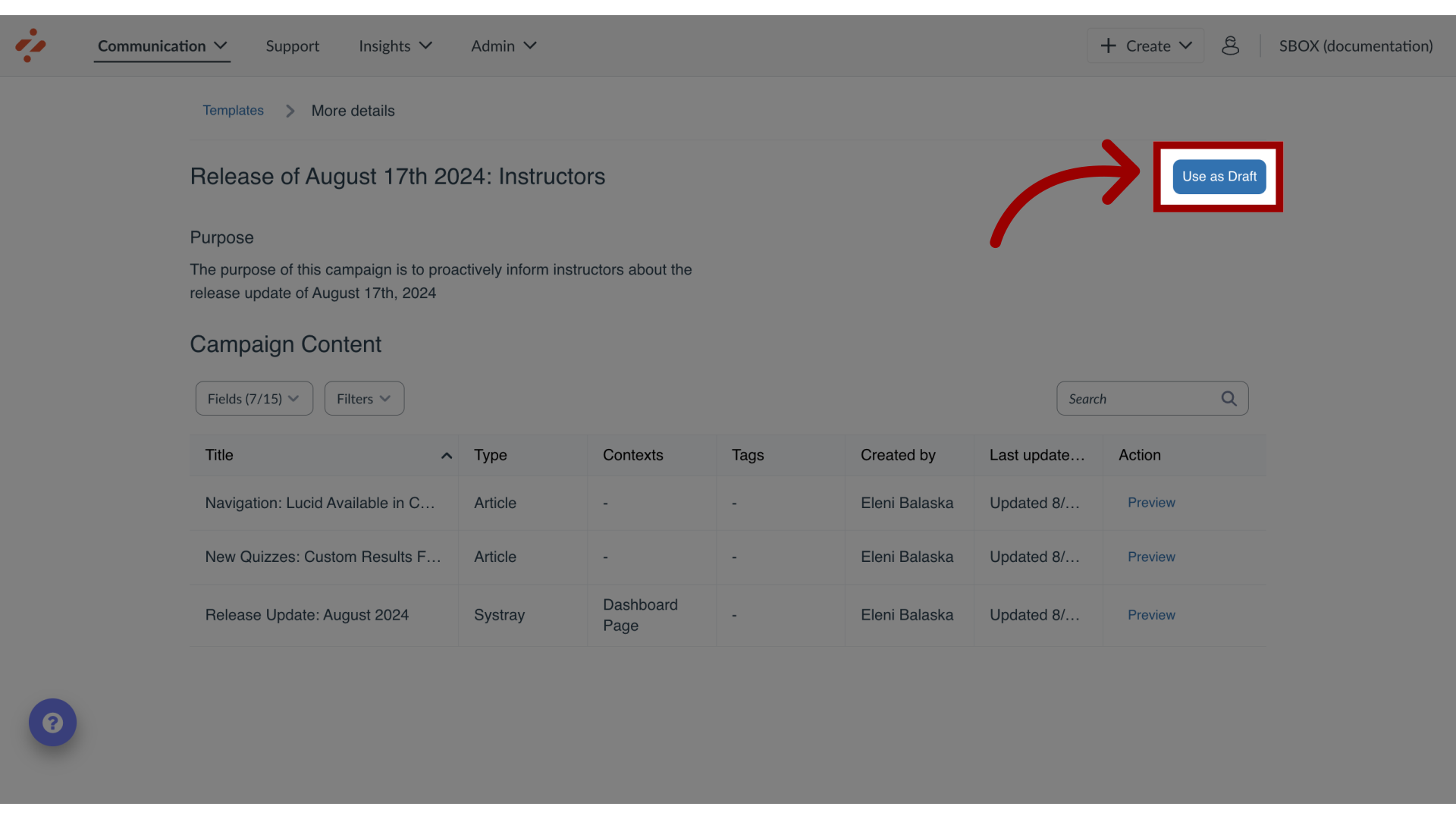
Task: Preview the Release Update August 2024 Systray
Action: pyautogui.click(x=1151, y=615)
